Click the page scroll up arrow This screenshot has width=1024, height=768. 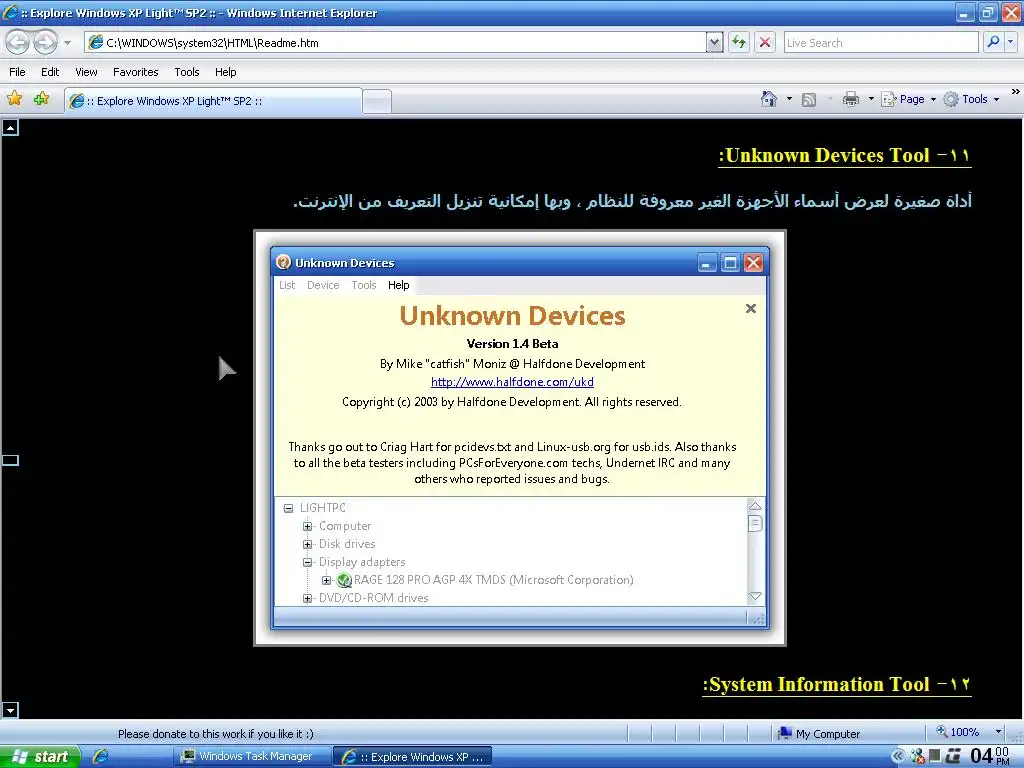10,127
